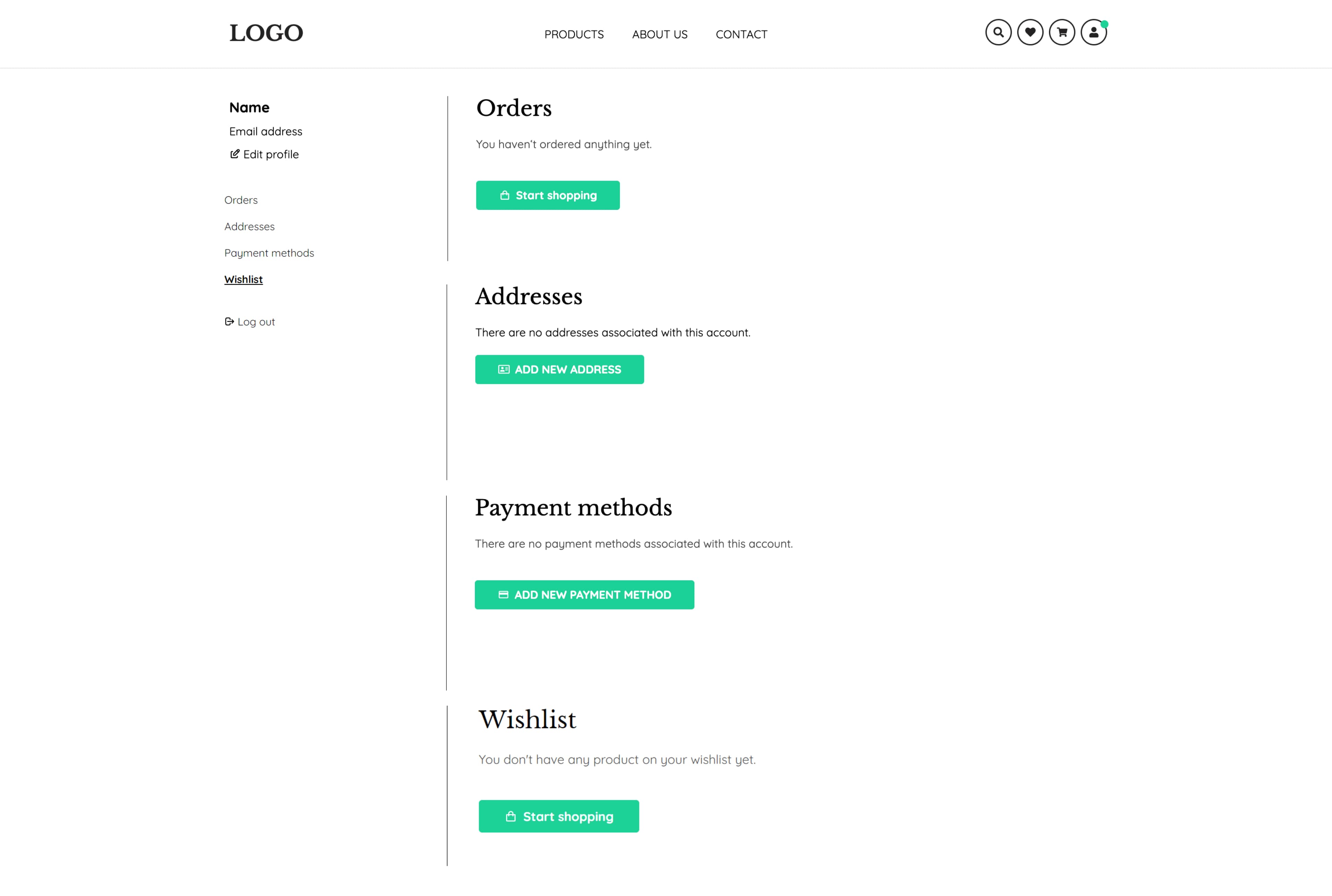
Task: Click the user account icon with notification dot
Action: (x=1093, y=33)
